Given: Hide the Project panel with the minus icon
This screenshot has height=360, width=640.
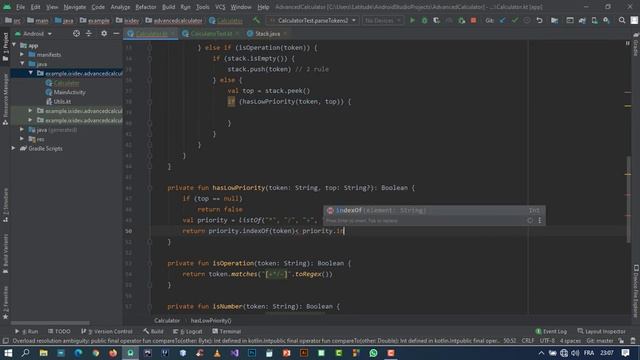Looking at the screenshot, I should click(x=116, y=33).
